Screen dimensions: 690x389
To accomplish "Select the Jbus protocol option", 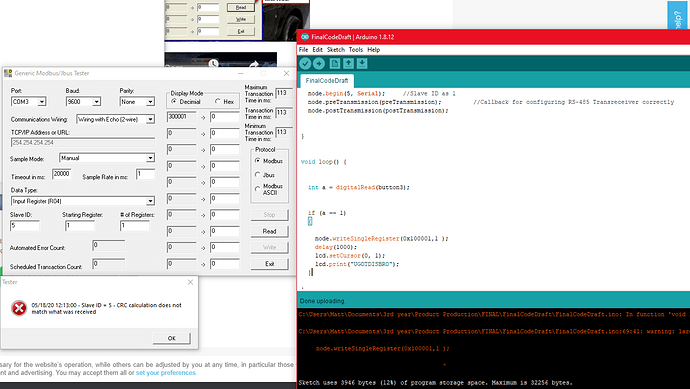I will tap(257, 175).
